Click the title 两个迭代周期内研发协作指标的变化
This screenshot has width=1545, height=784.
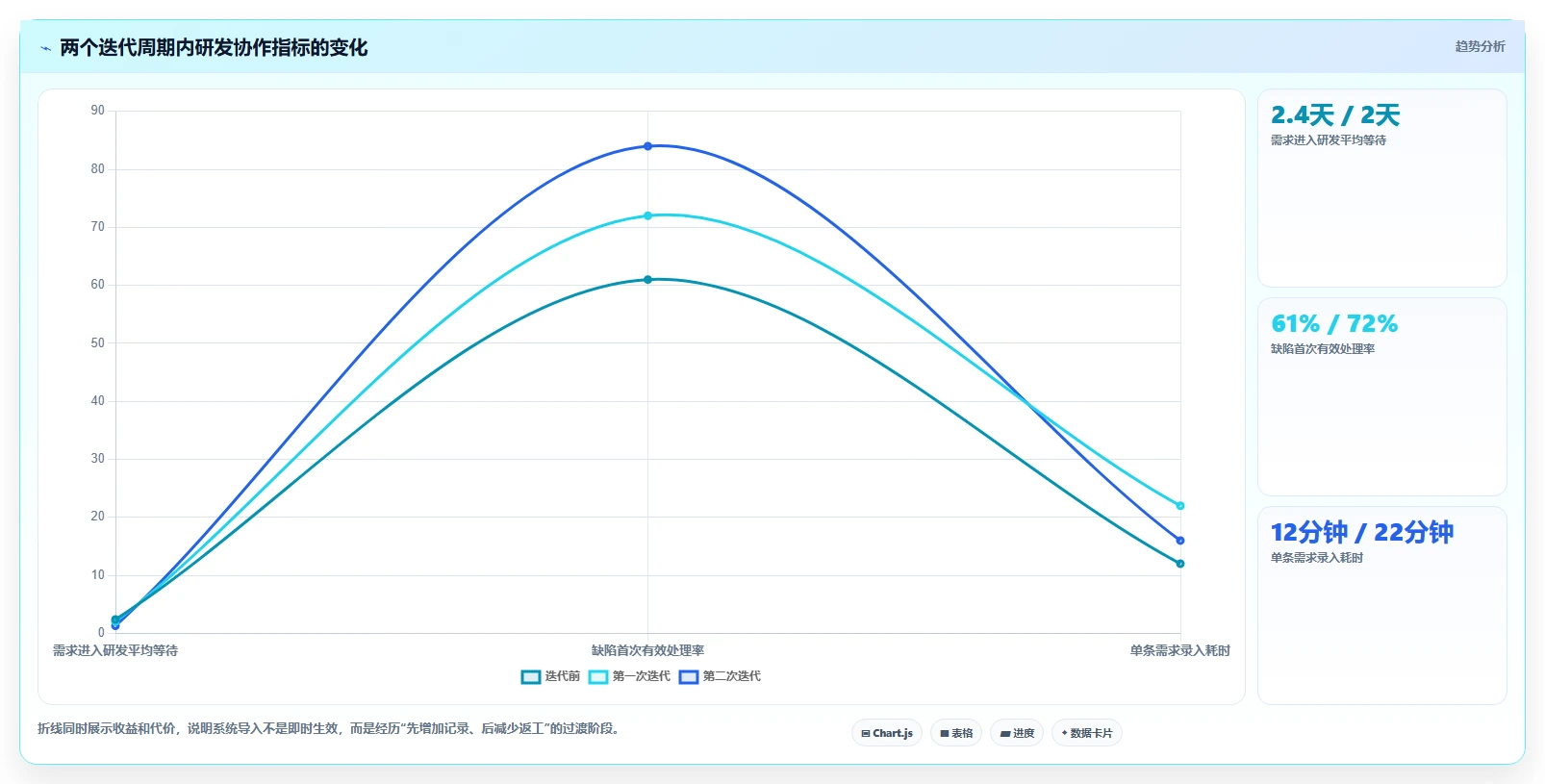(214, 48)
